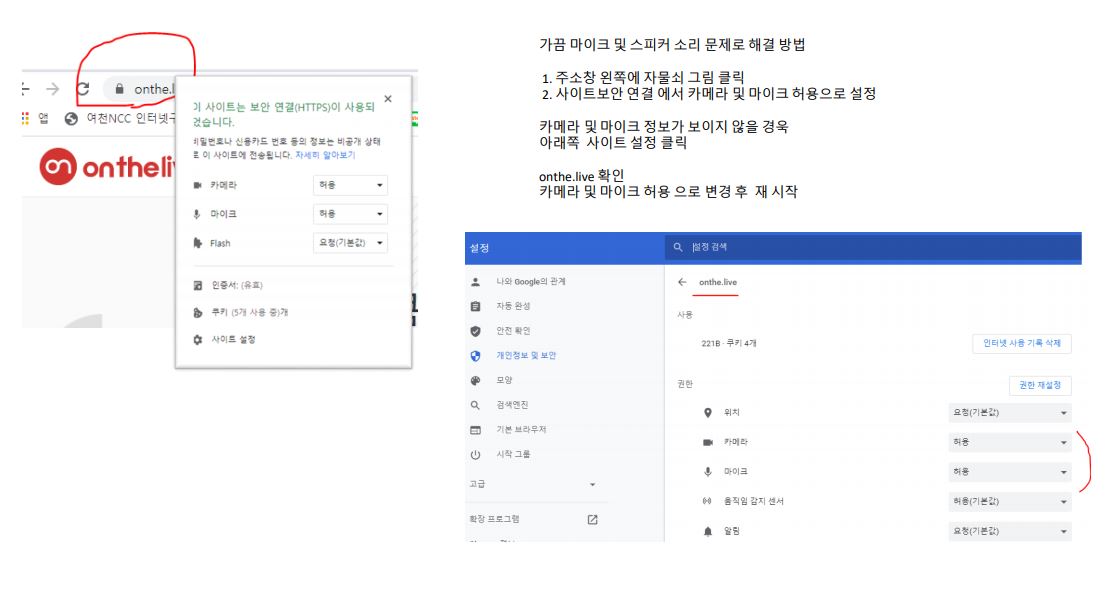Open 카메라 dropdown in site popup
1117x591 pixels.
[x=350, y=186]
